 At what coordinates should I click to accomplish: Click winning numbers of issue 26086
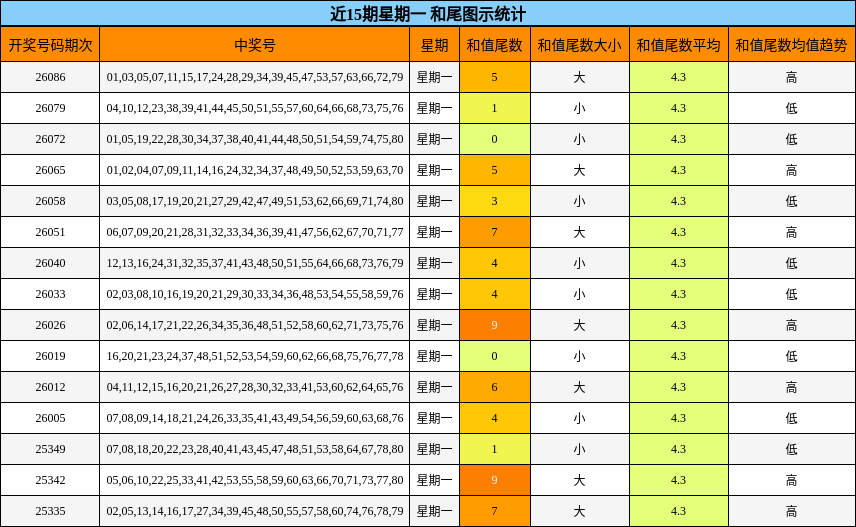pos(255,77)
